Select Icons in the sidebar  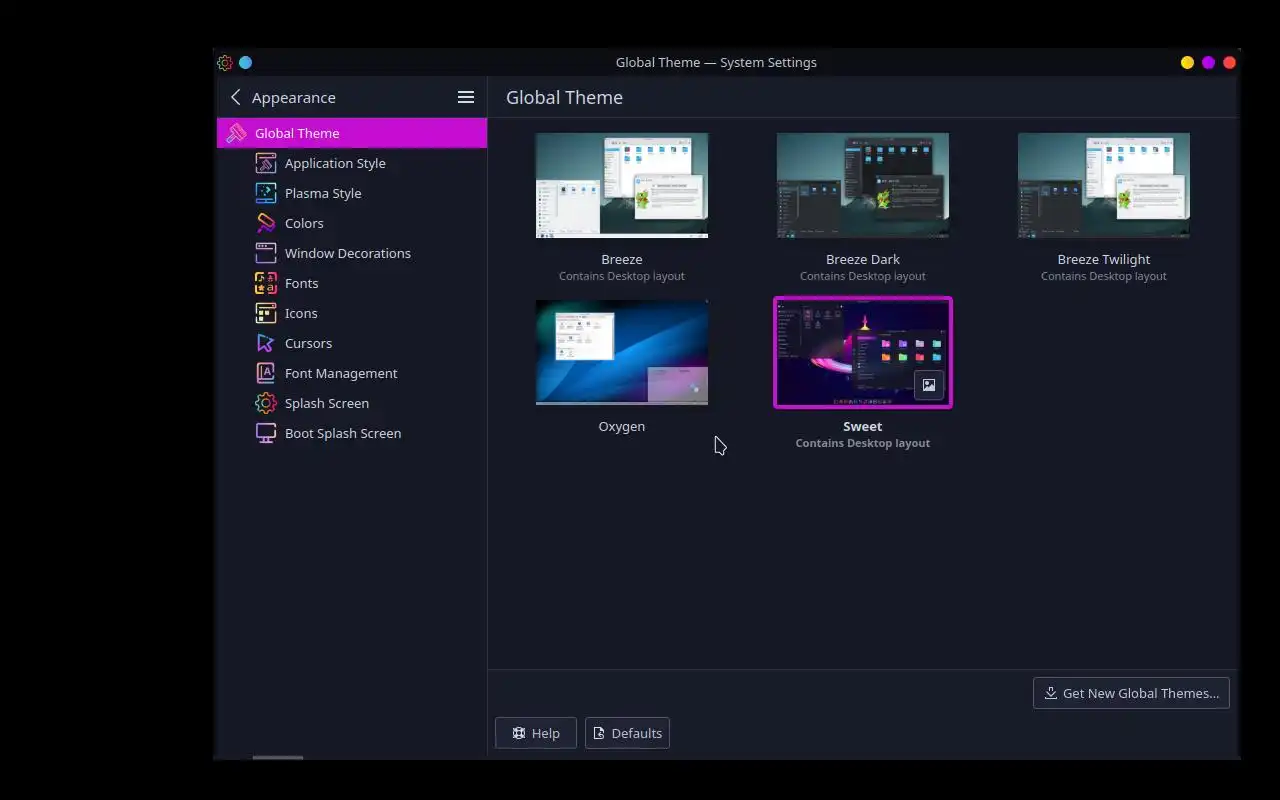tap(352, 313)
